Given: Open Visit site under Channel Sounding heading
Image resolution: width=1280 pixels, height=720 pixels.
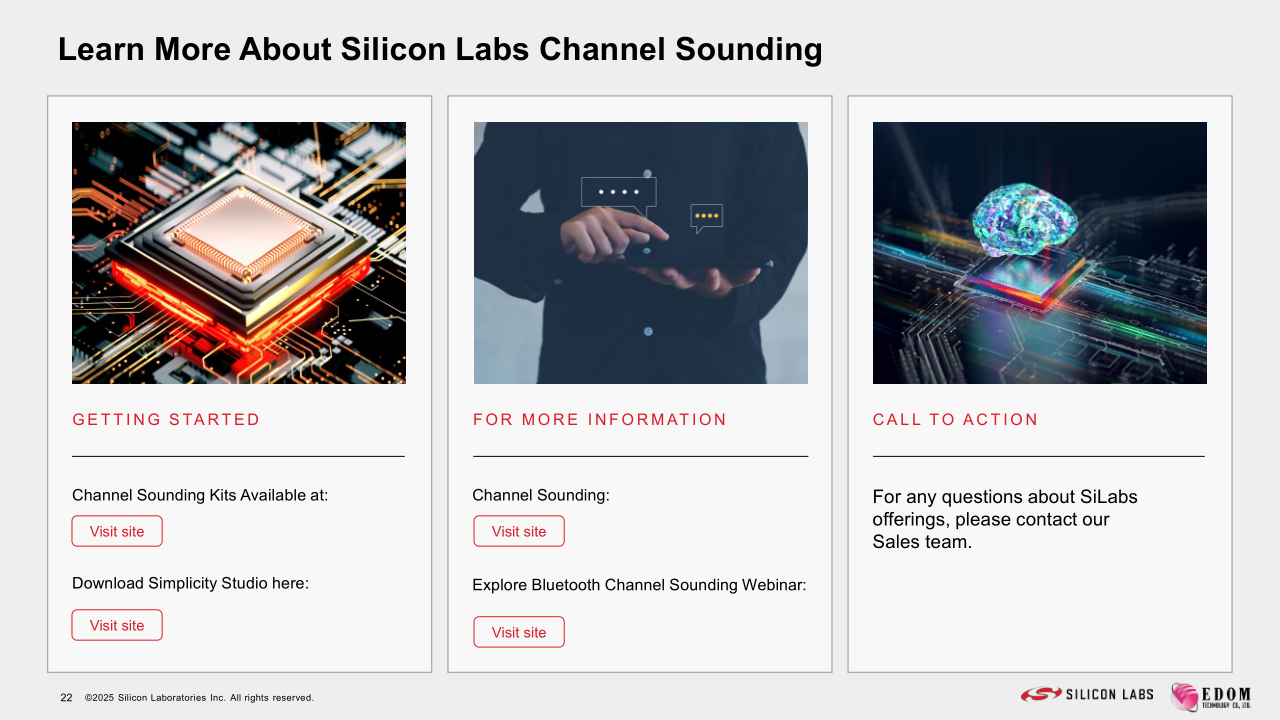Looking at the screenshot, I should click(519, 531).
